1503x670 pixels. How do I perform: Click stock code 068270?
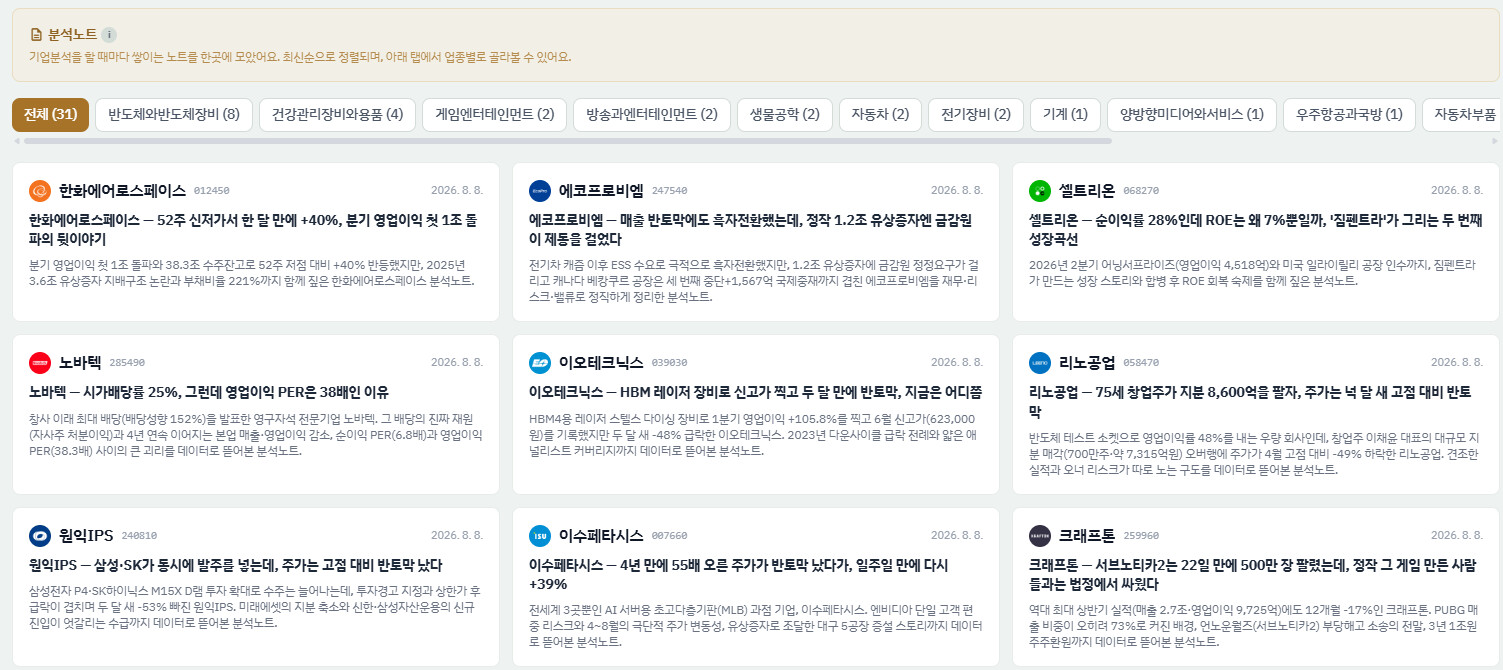1141,191
